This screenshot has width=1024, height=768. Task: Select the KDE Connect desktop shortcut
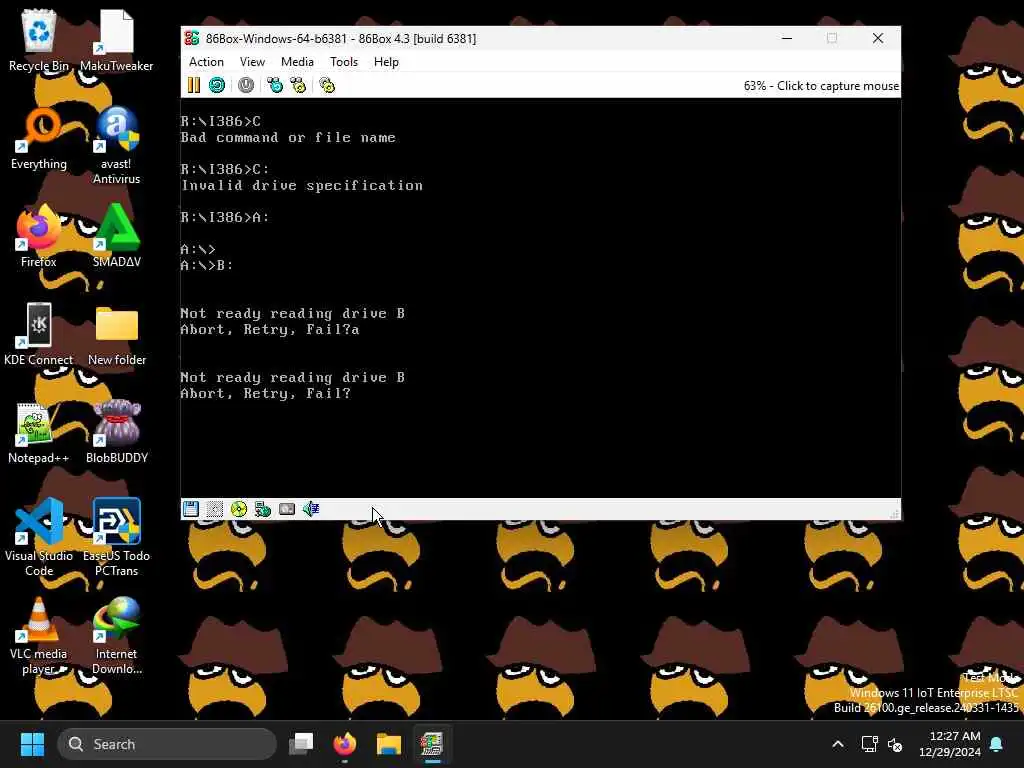point(39,334)
